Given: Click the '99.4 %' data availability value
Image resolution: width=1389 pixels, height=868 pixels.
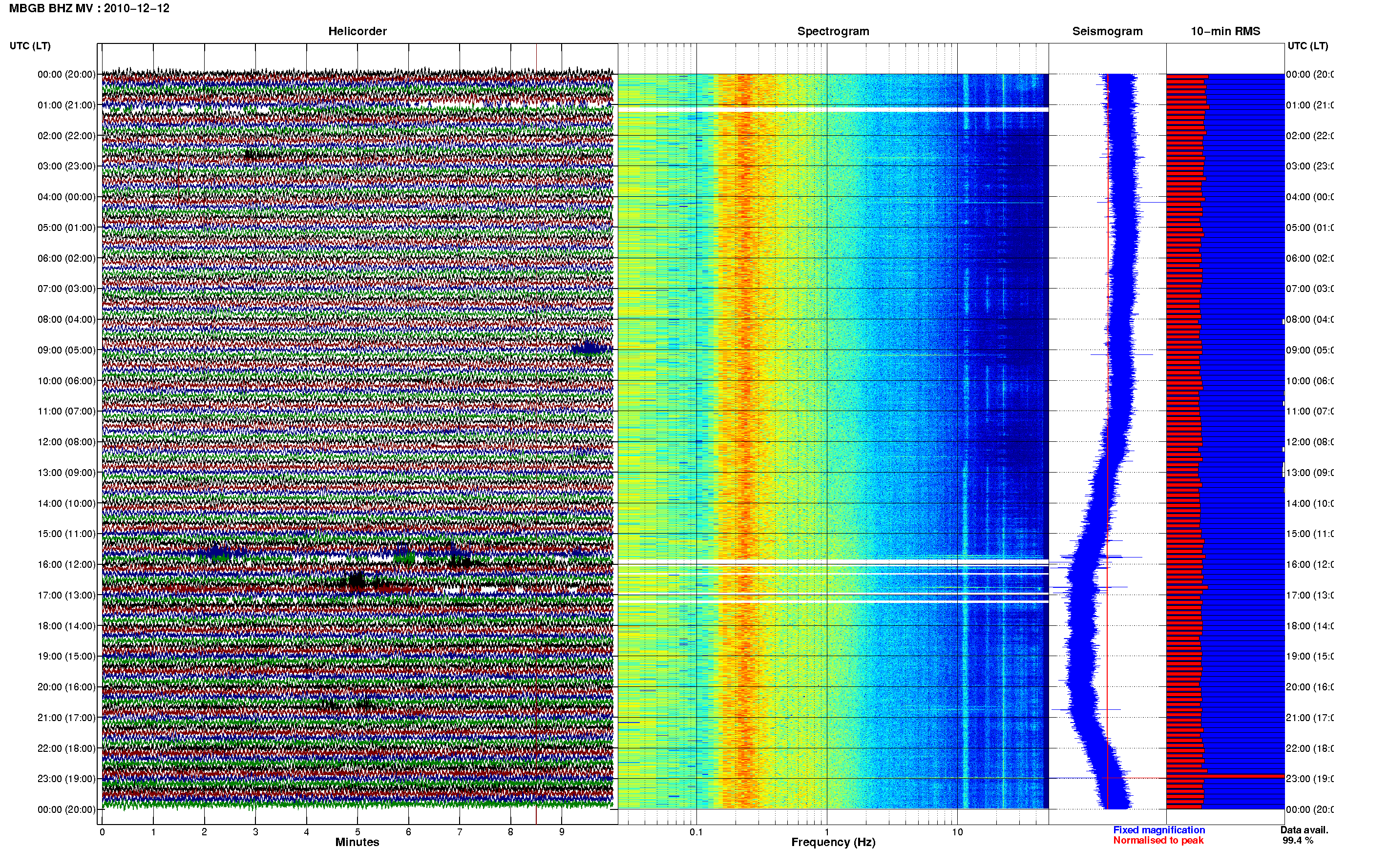Looking at the screenshot, I should pos(1297,841).
